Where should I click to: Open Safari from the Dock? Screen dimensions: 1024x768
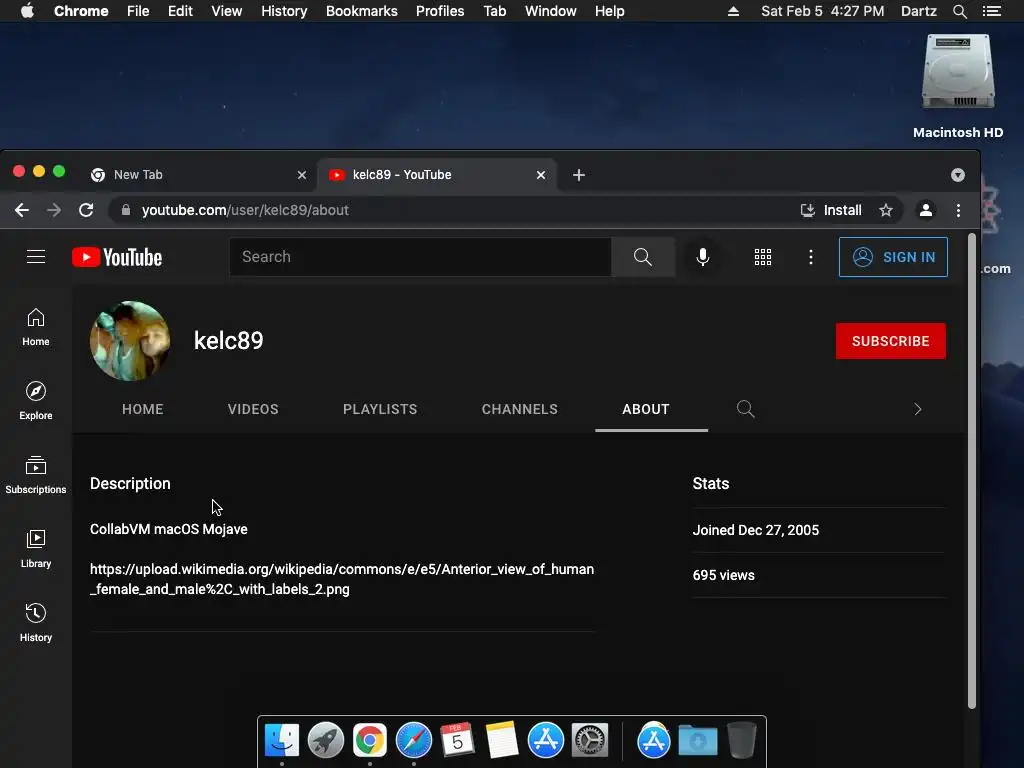tap(413, 740)
